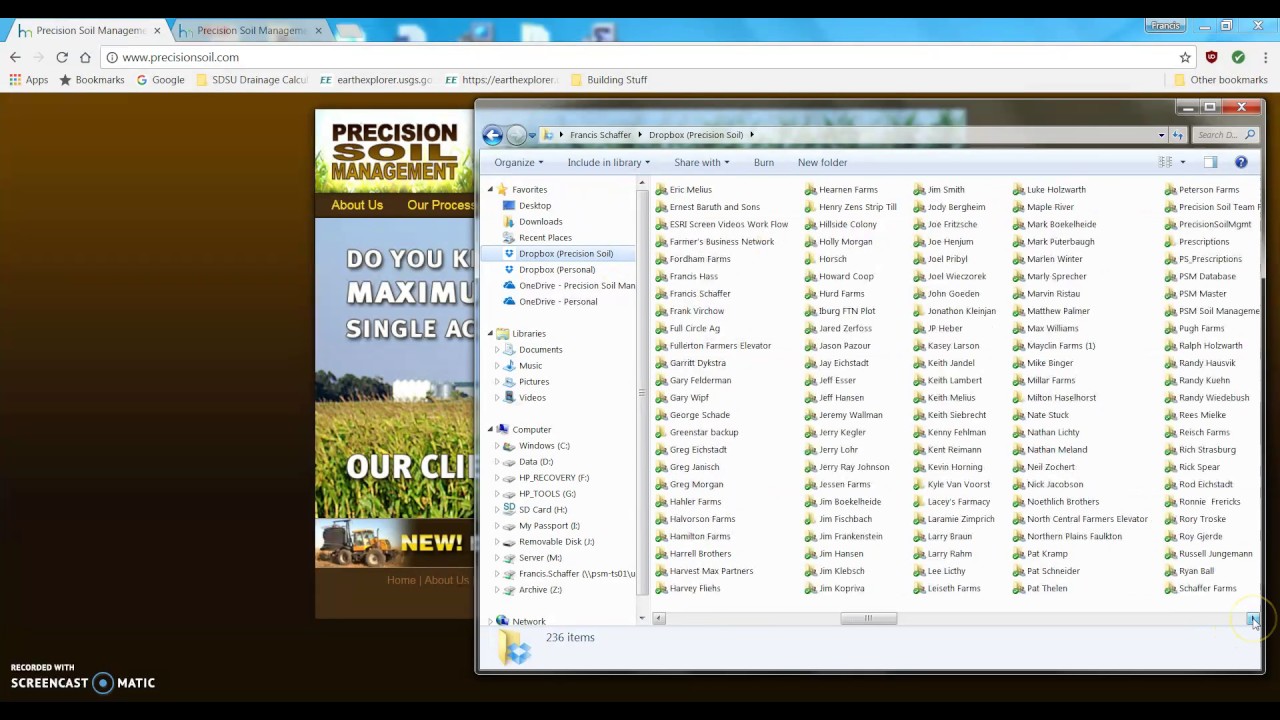1280x720 pixels.
Task: Collapse Libraries tree section
Action: (490, 334)
